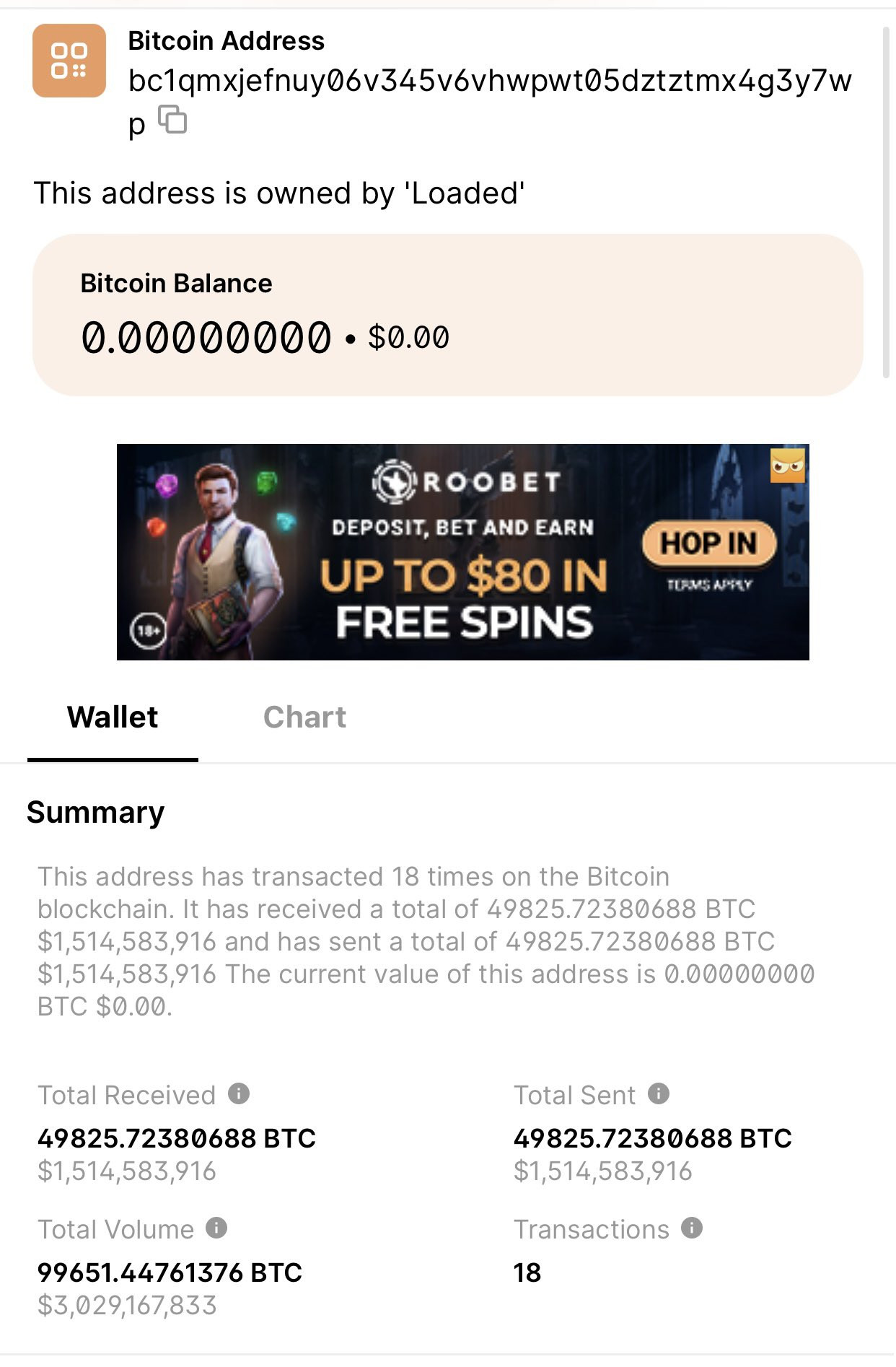Click the 'Loaded' owner name text
The image size is (896, 1367).
coord(465,193)
